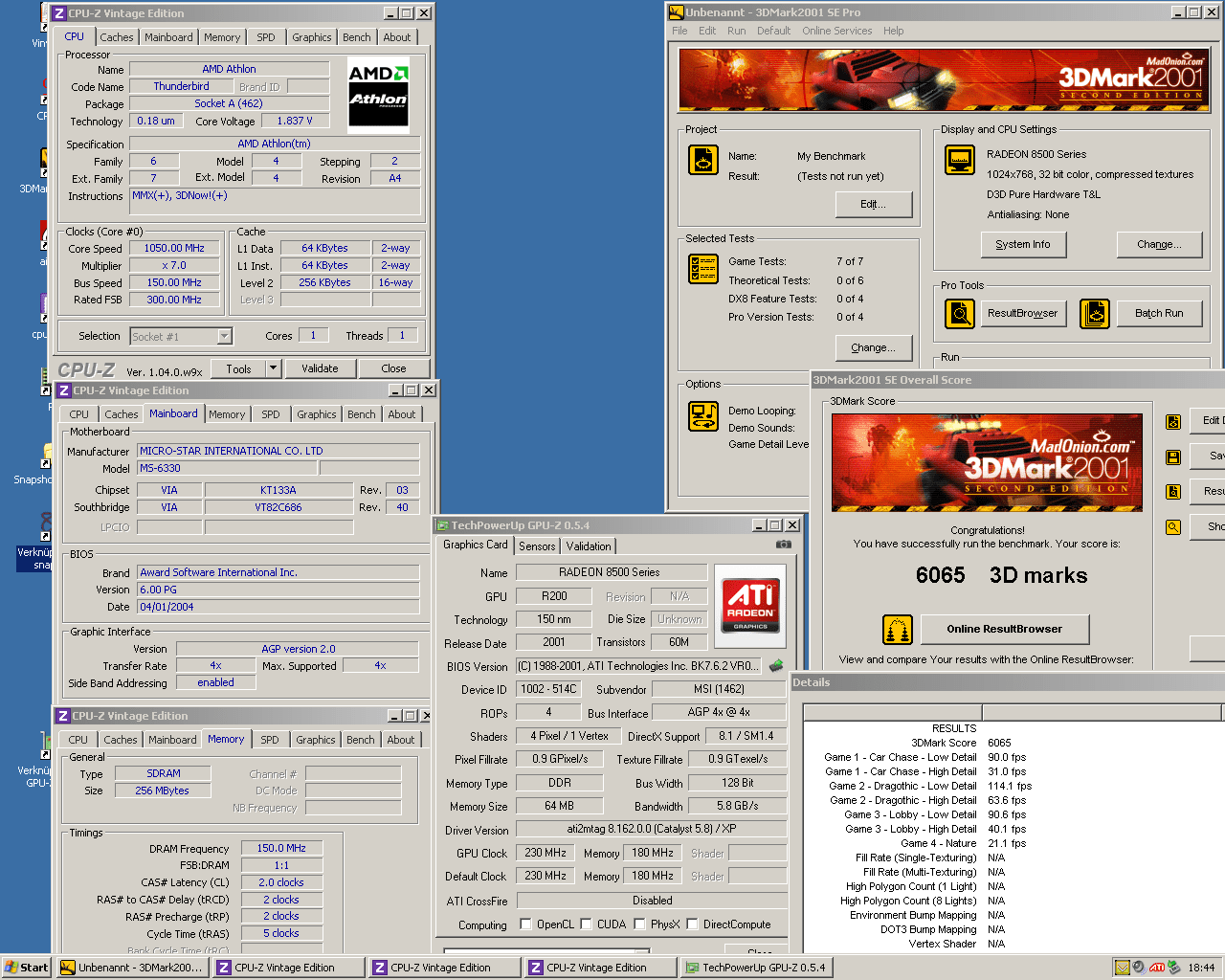Click the topmost yellow side icon in Overall Score window
The width and height of the screenshot is (1225, 980).
(1173, 422)
